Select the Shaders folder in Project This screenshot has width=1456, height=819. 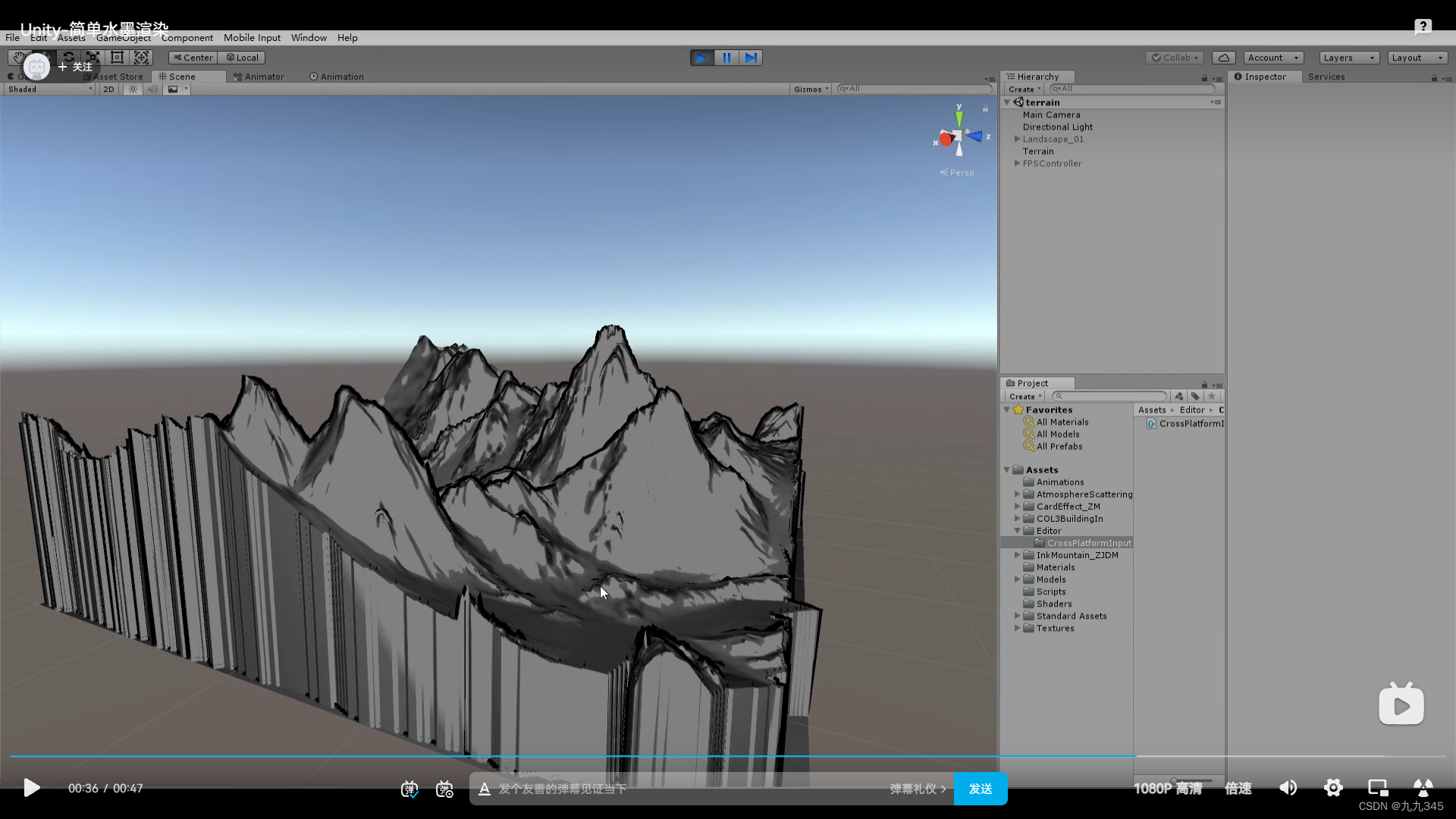click(x=1053, y=604)
